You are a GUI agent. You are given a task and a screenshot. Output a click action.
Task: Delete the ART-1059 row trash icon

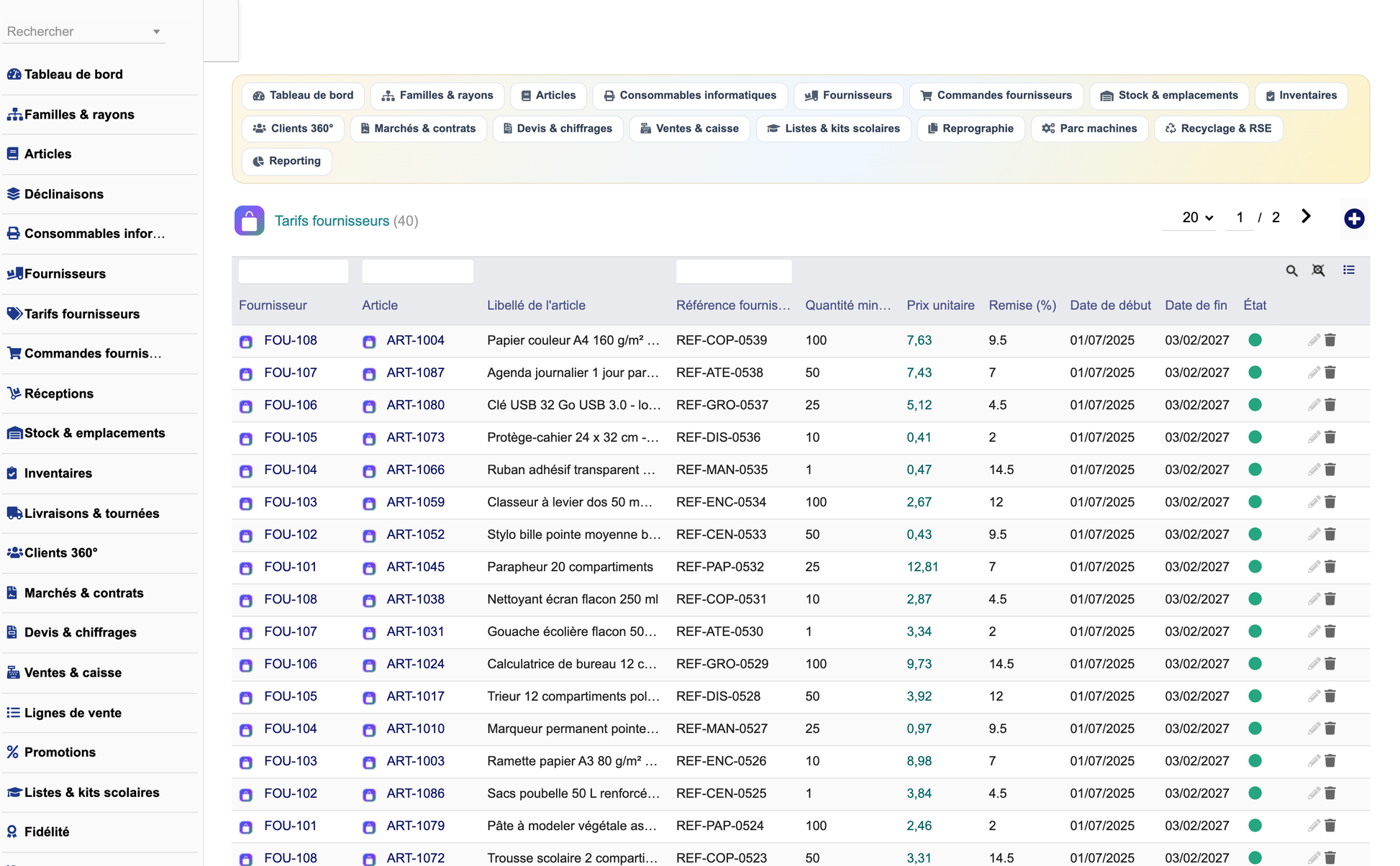point(1330,502)
